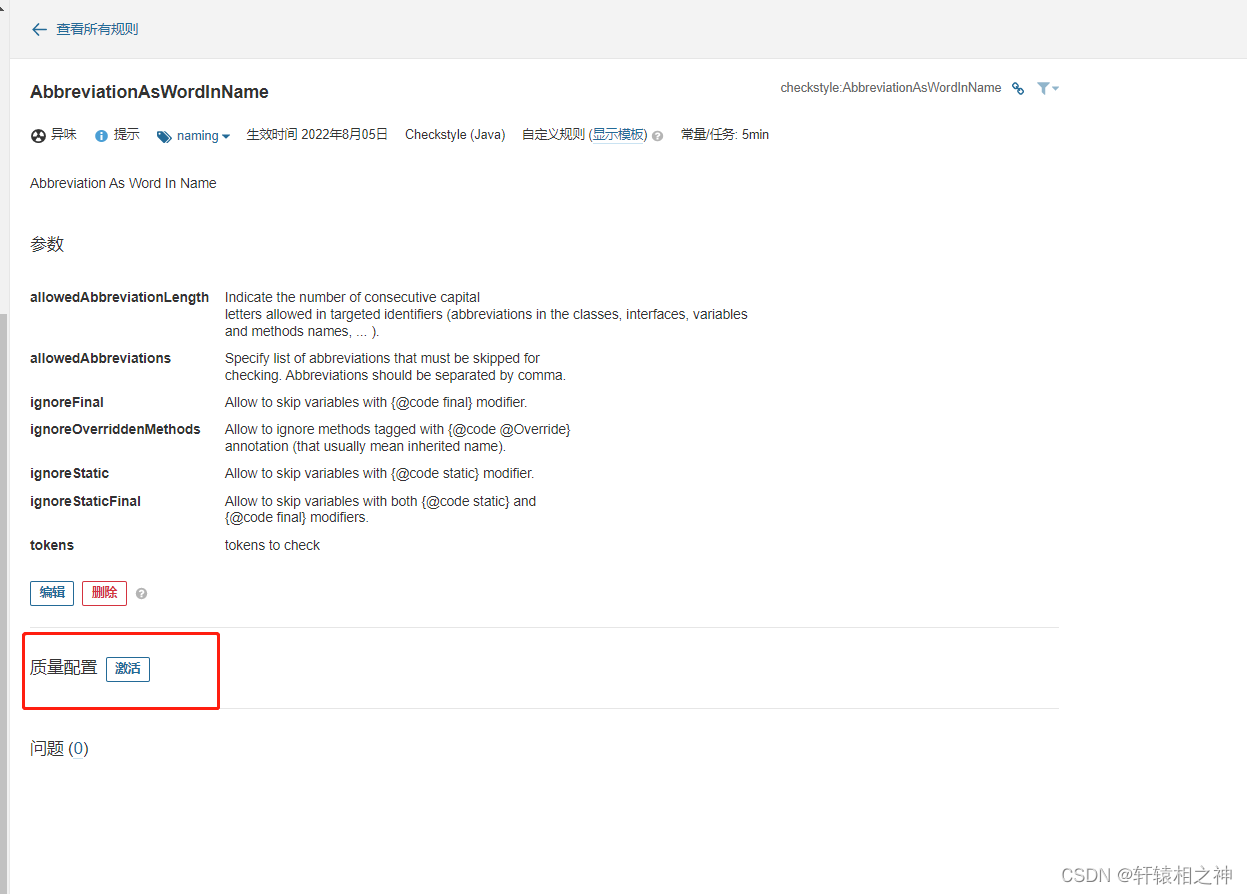Click the 质量配置 section heading
Image resolution: width=1247 pixels, height=894 pixels.
(x=63, y=667)
